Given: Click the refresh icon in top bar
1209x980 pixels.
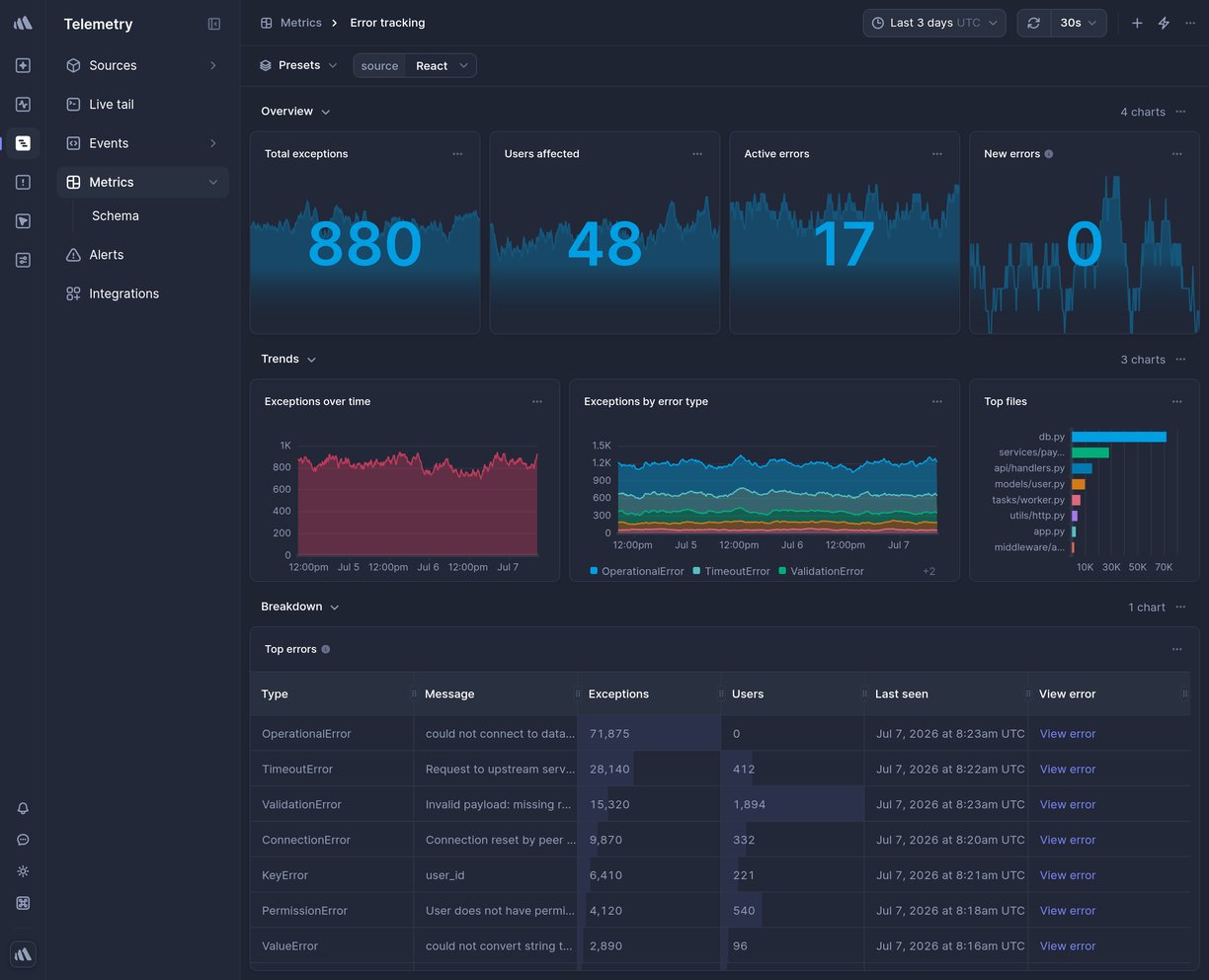Looking at the screenshot, I should (1033, 23).
